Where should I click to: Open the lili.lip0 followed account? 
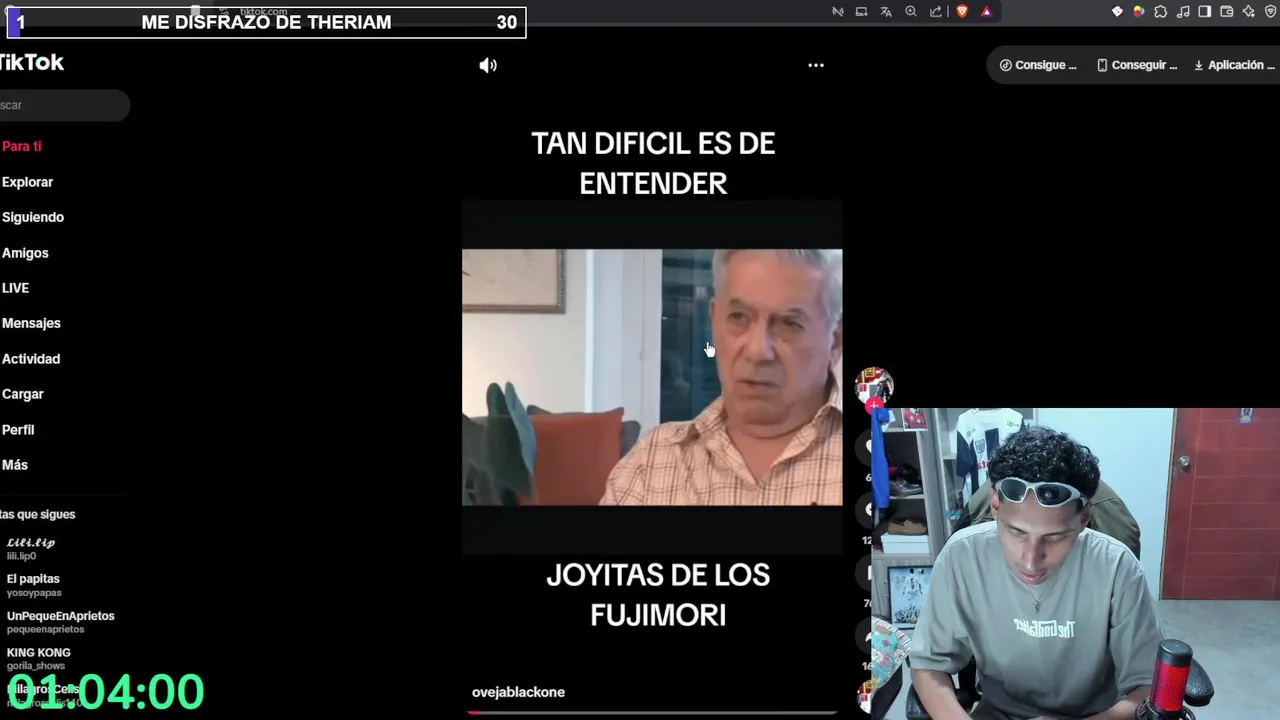point(31,549)
